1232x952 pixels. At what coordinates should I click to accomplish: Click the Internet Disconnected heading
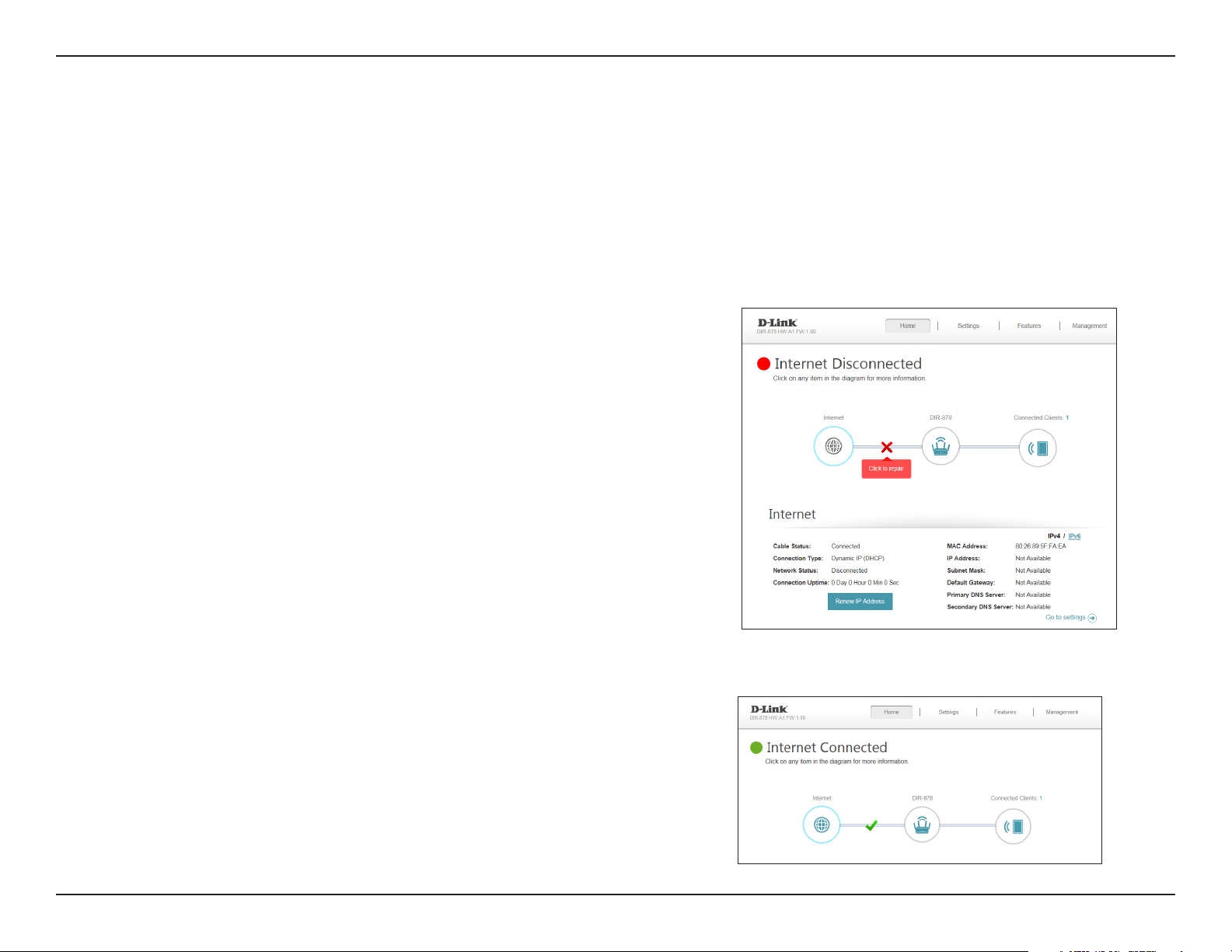(x=848, y=364)
